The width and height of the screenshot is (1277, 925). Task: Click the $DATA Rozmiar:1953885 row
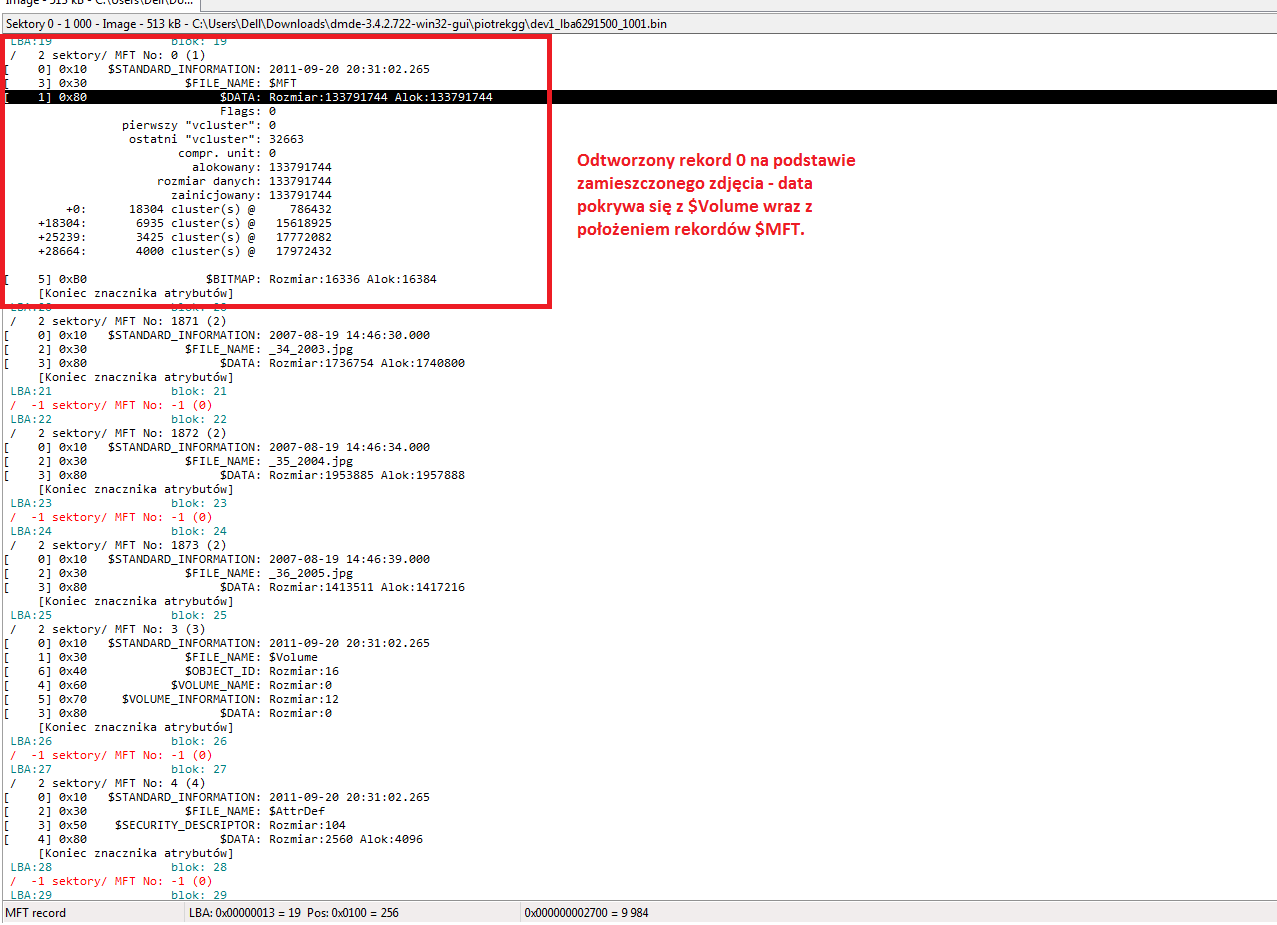tap(235, 475)
